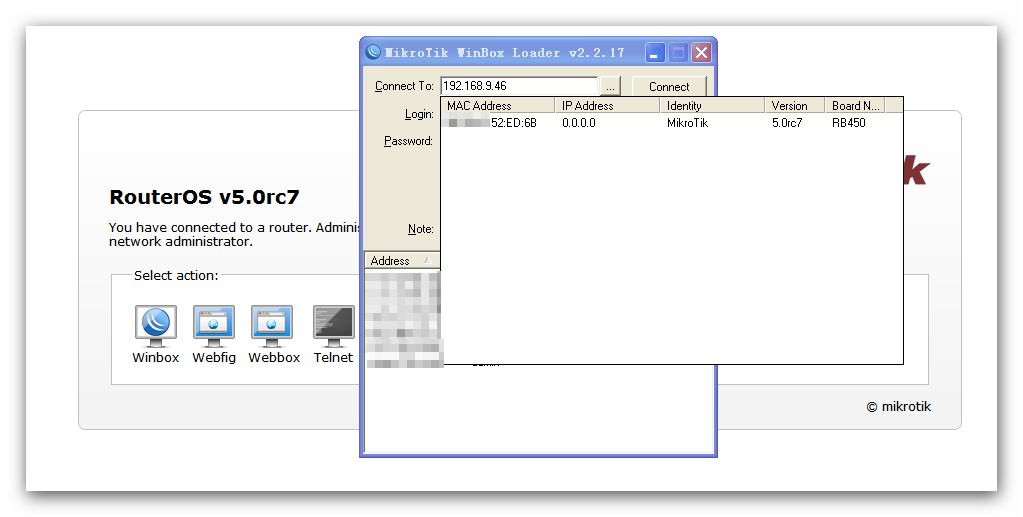Click the RouterOS v5.0rc7 heading
Screen dimensions: 1023x517
(x=204, y=197)
